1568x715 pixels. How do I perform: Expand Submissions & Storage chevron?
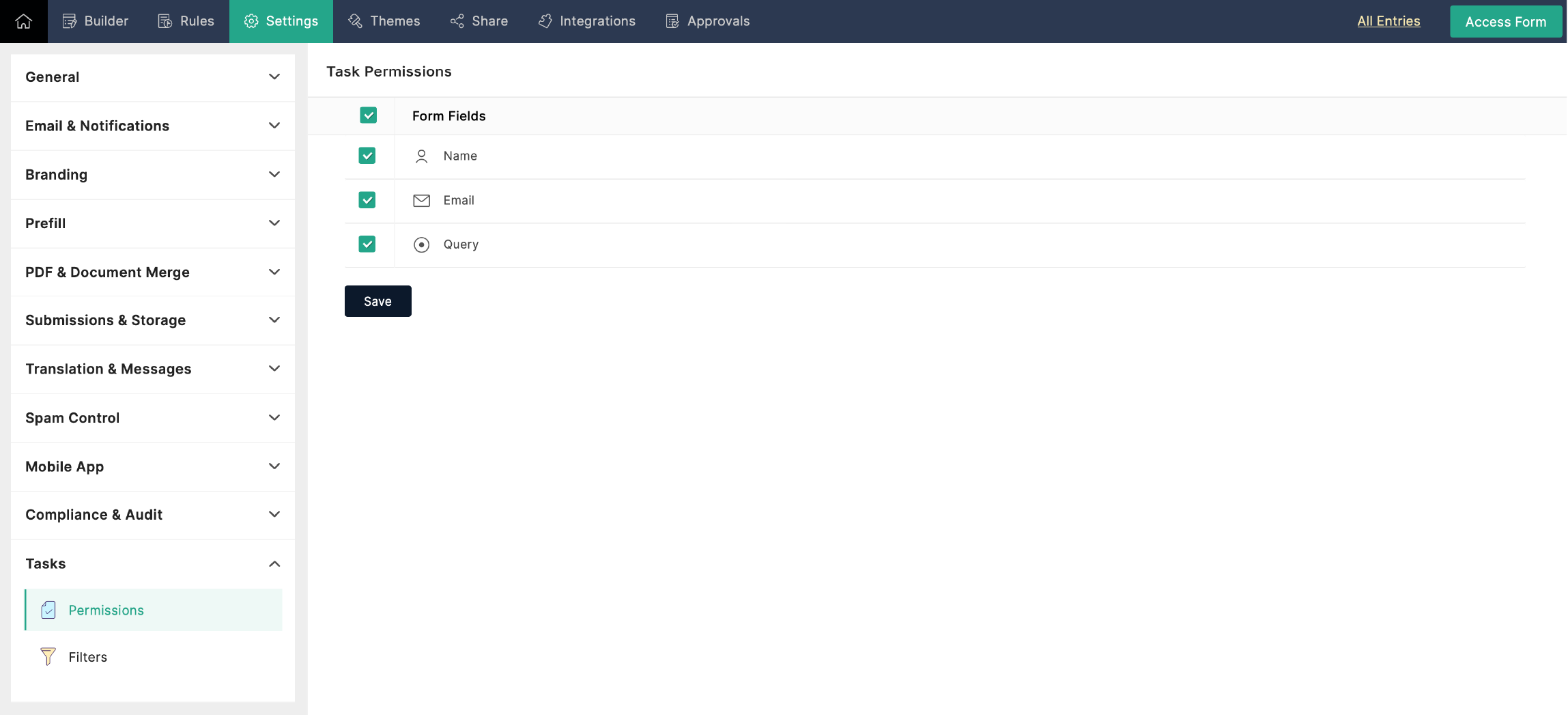coord(274,320)
